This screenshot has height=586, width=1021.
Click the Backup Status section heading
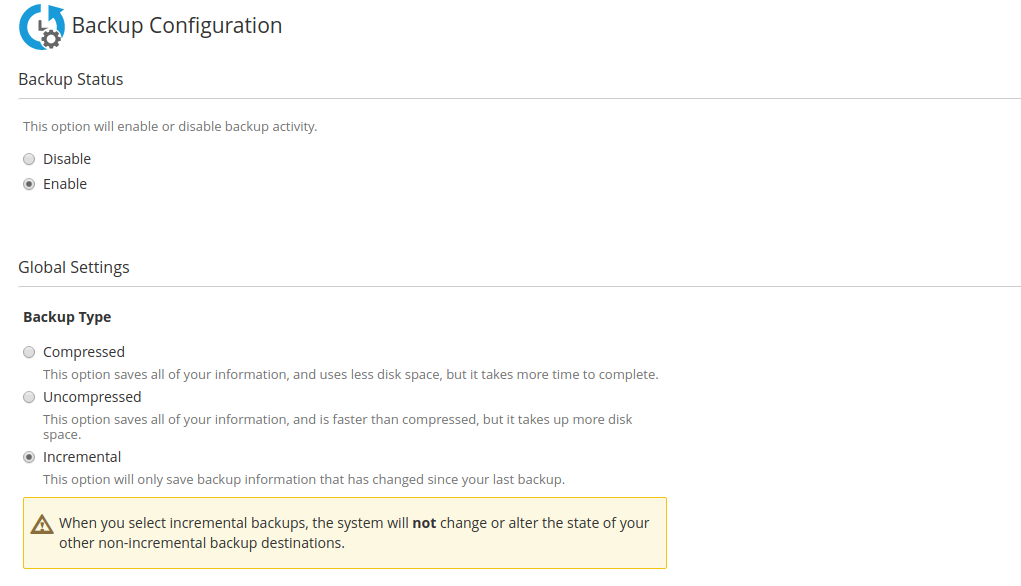pos(71,79)
